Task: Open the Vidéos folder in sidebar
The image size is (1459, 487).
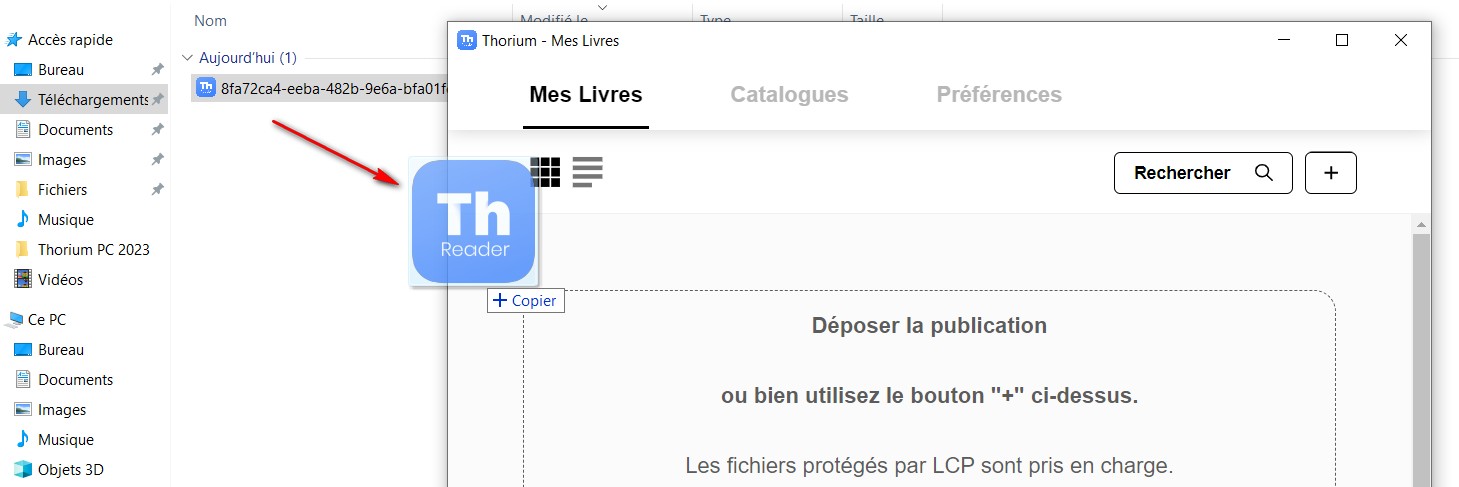Action: coord(60,279)
